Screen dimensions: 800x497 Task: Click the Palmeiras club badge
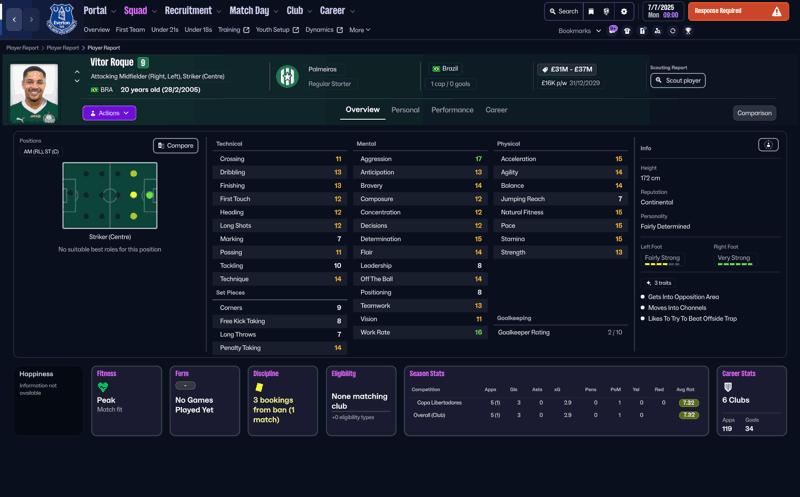click(287, 77)
